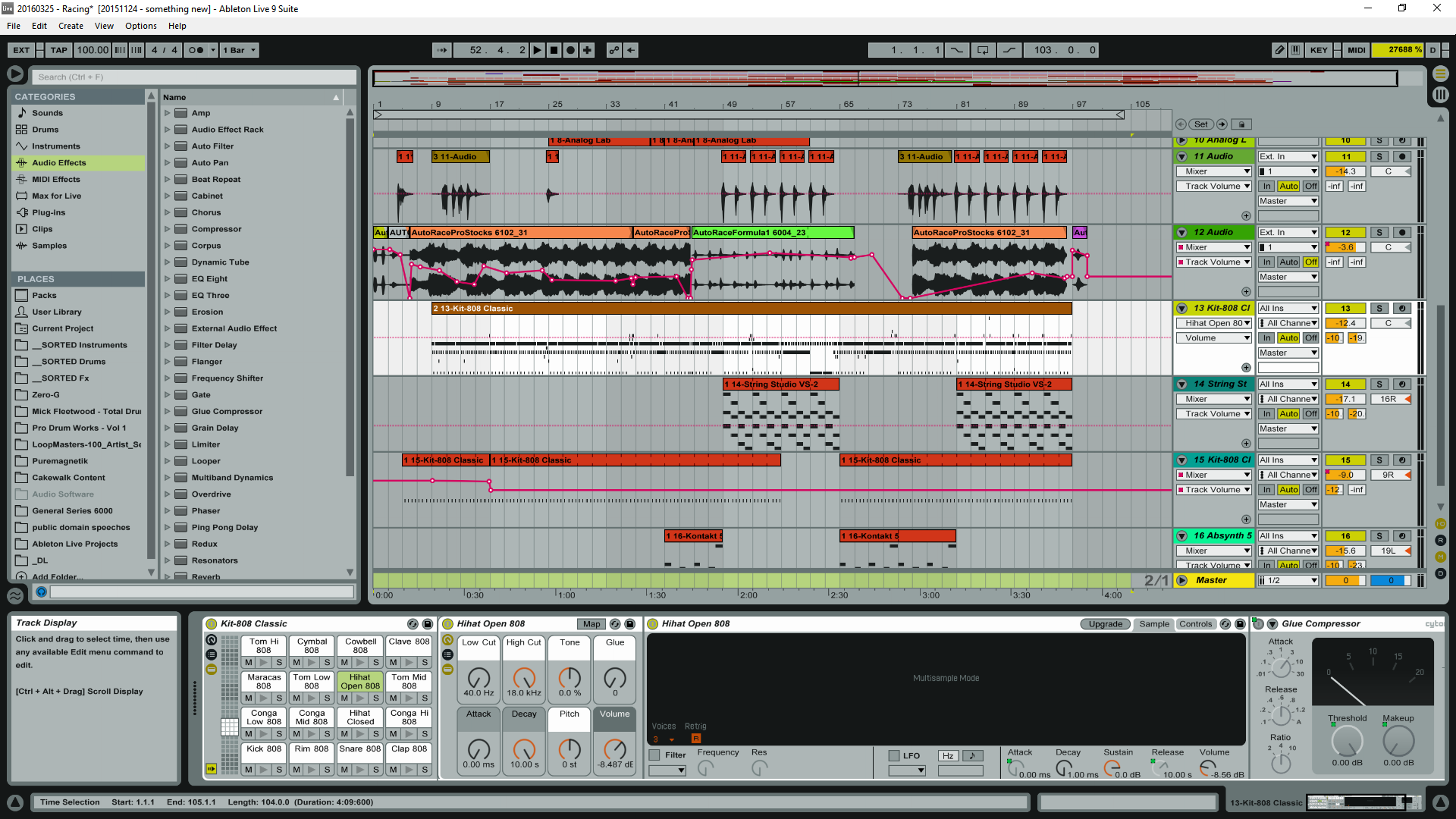Toggle the lock envelopes button
Screen dimensions: 1456x819
coord(1241,124)
